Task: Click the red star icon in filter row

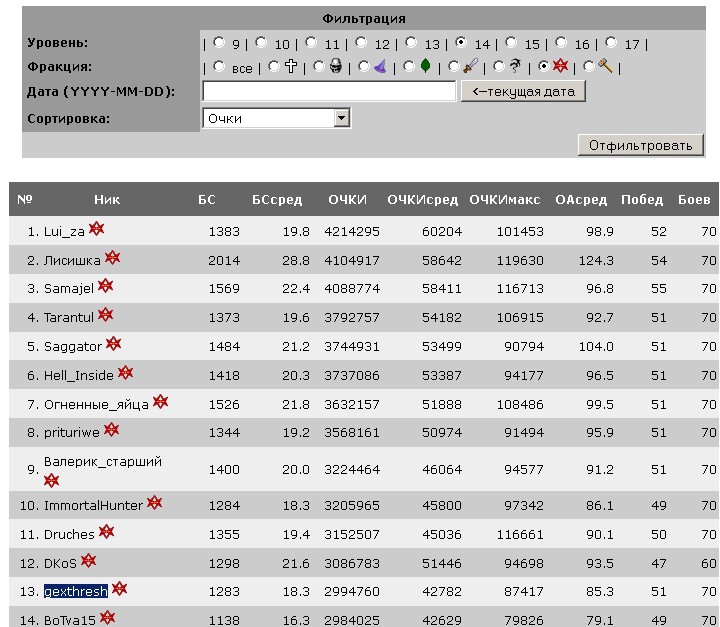Action: tap(560, 66)
